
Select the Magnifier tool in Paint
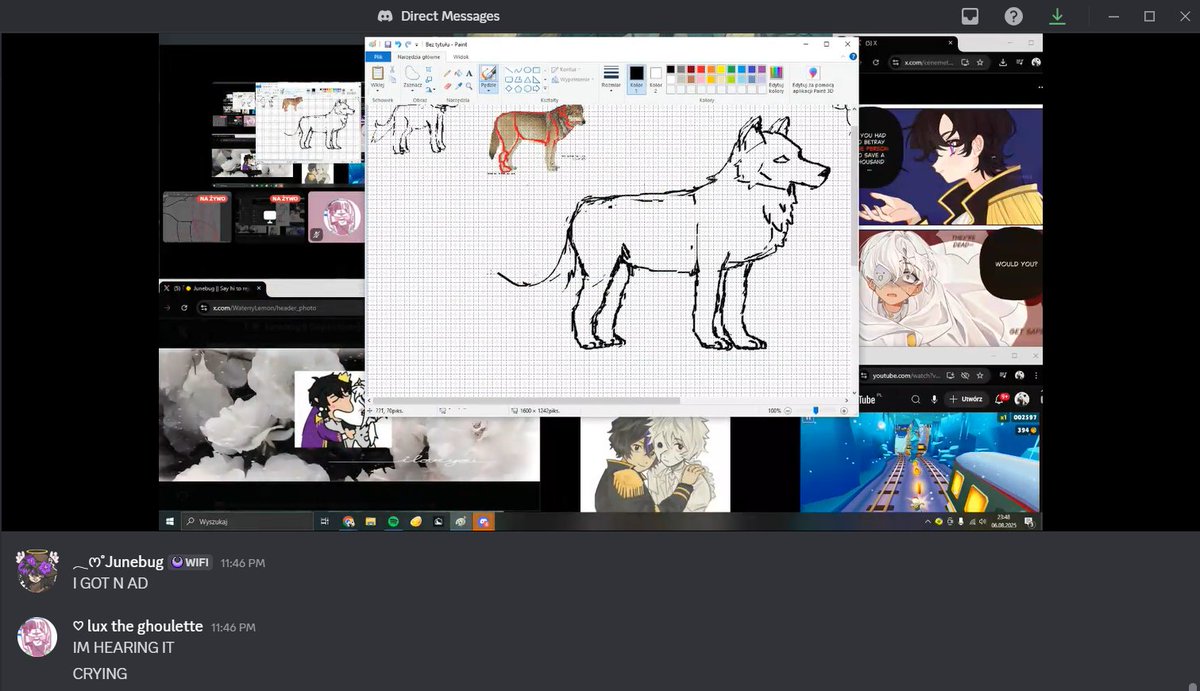(469, 86)
